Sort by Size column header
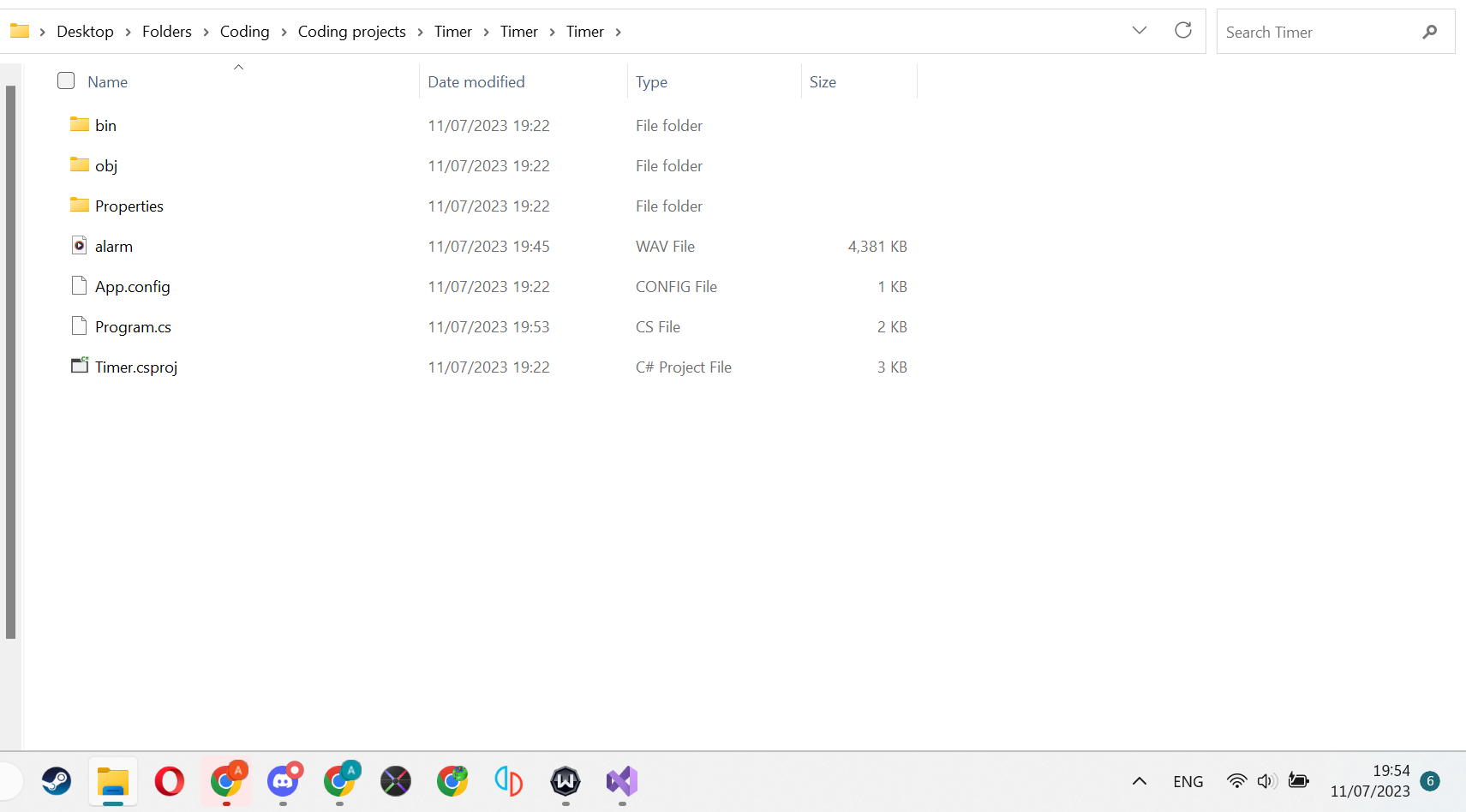 (x=823, y=82)
